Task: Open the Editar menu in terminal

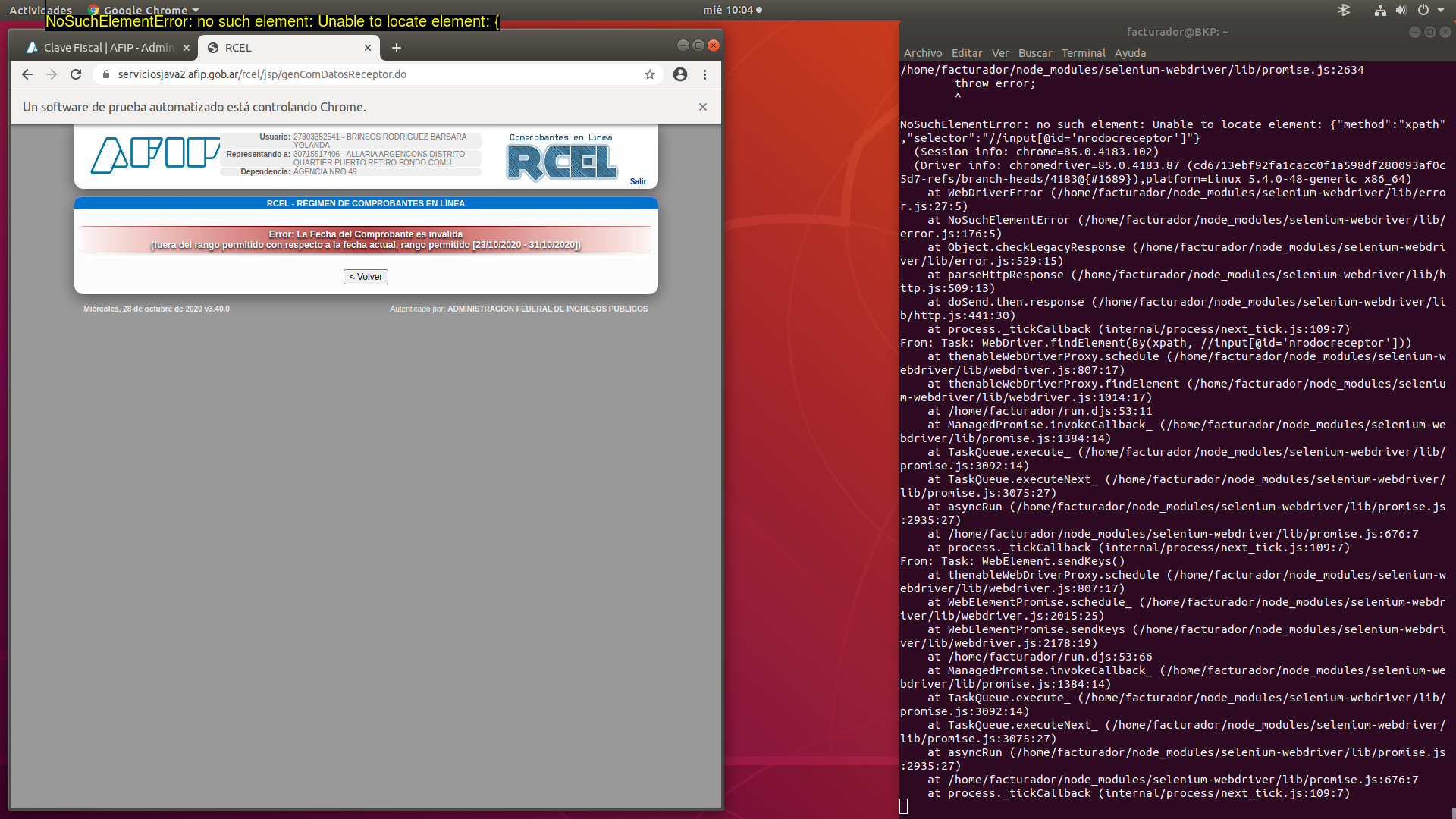Action: (967, 53)
